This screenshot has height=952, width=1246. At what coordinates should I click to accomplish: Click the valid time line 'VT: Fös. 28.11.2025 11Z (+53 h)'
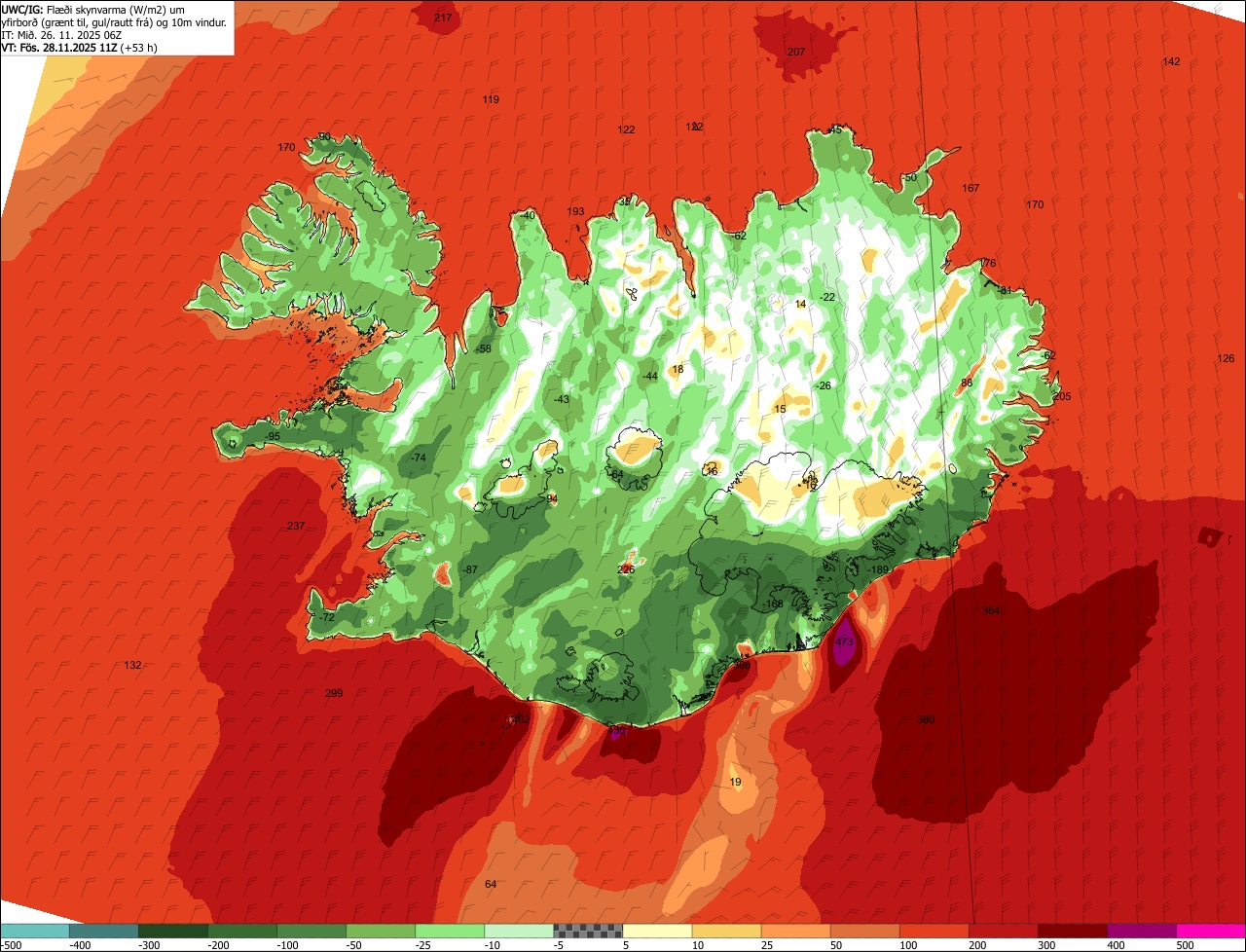click(79, 47)
